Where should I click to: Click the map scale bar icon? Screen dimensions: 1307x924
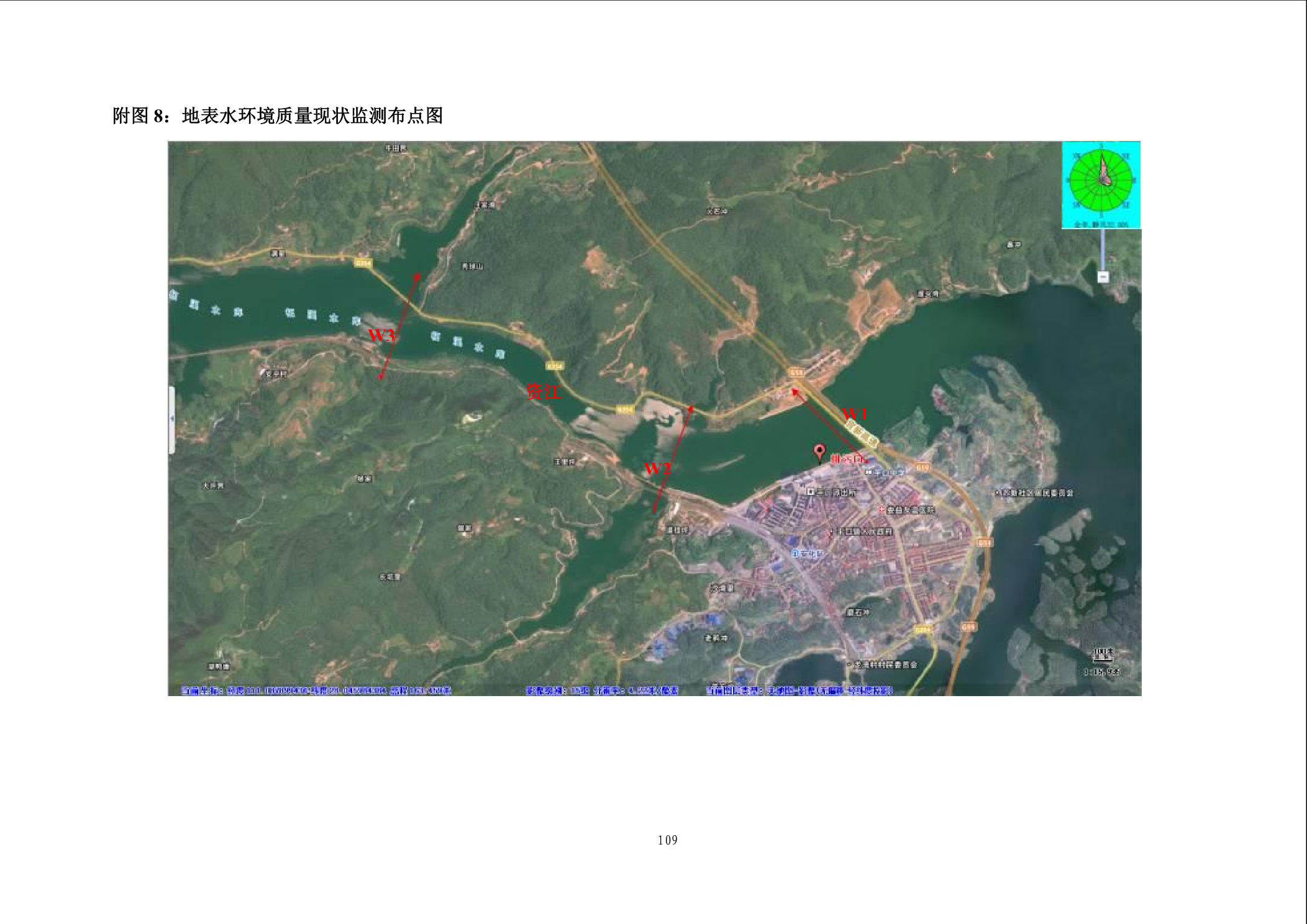[x=1103, y=655]
